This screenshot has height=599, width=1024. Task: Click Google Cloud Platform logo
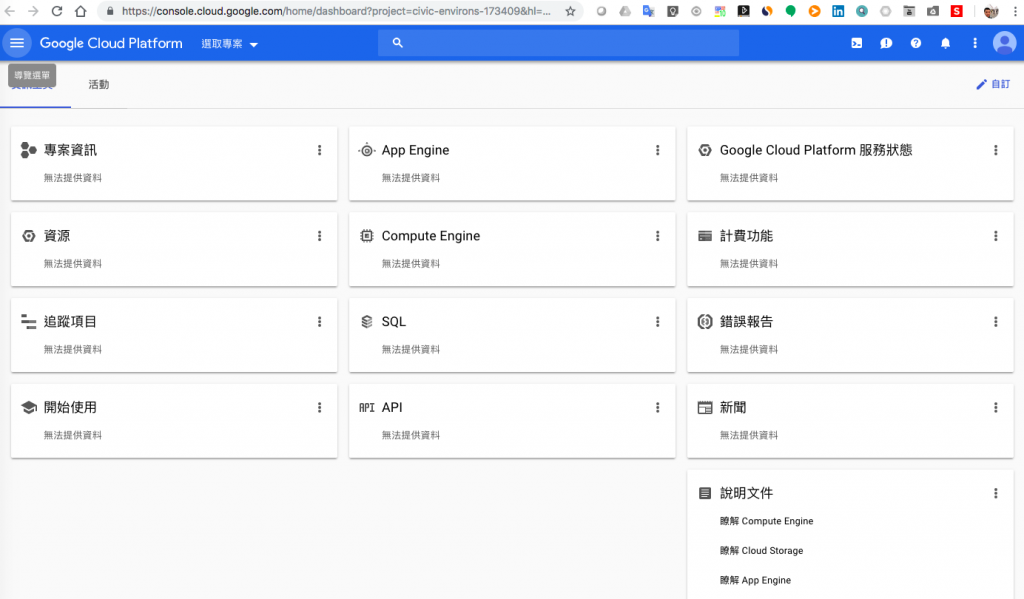coord(111,43)
